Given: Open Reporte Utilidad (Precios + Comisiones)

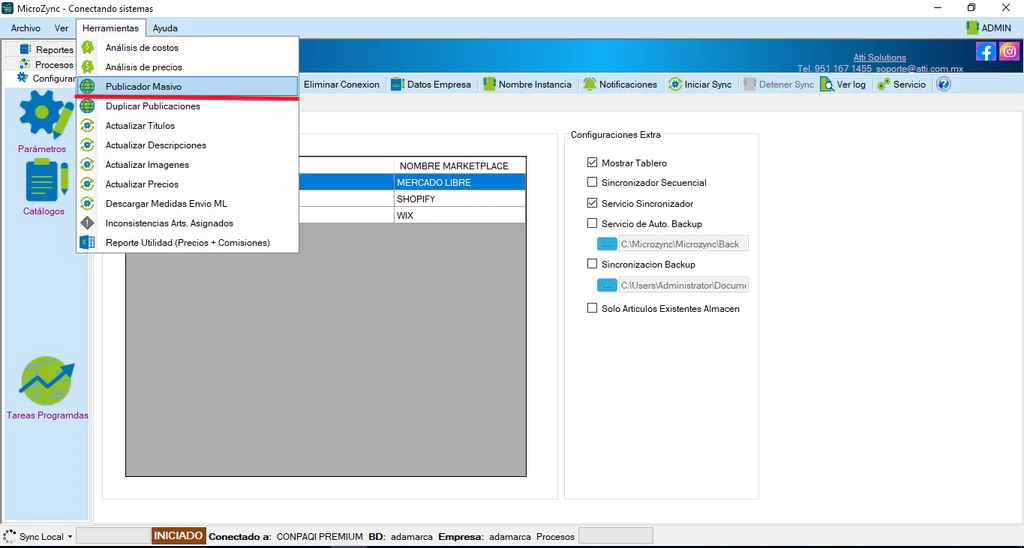Looking at the screenshot, I should [187, 242].
